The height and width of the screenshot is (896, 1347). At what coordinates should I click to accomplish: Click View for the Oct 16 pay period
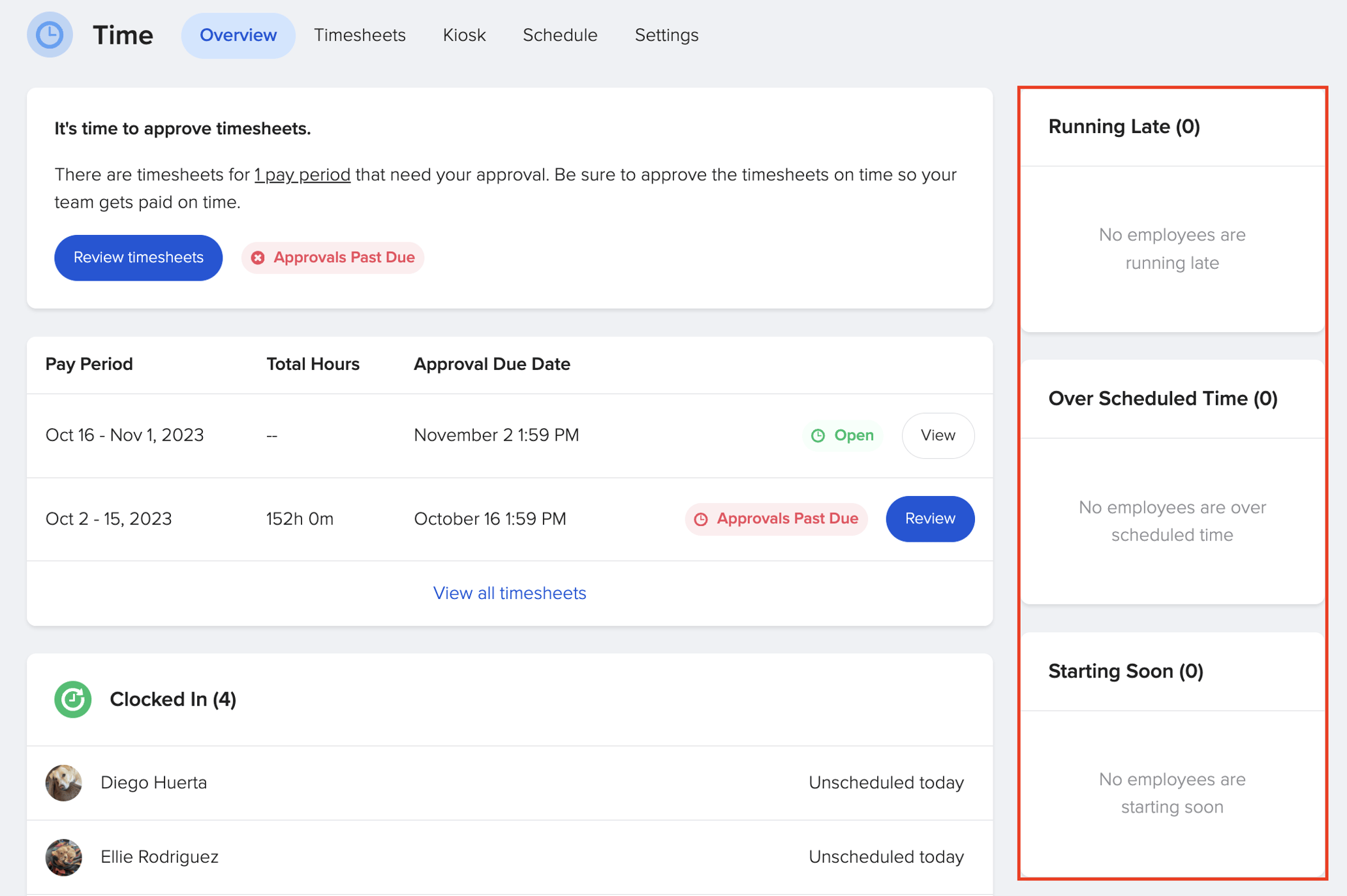[x=938, y=435]
